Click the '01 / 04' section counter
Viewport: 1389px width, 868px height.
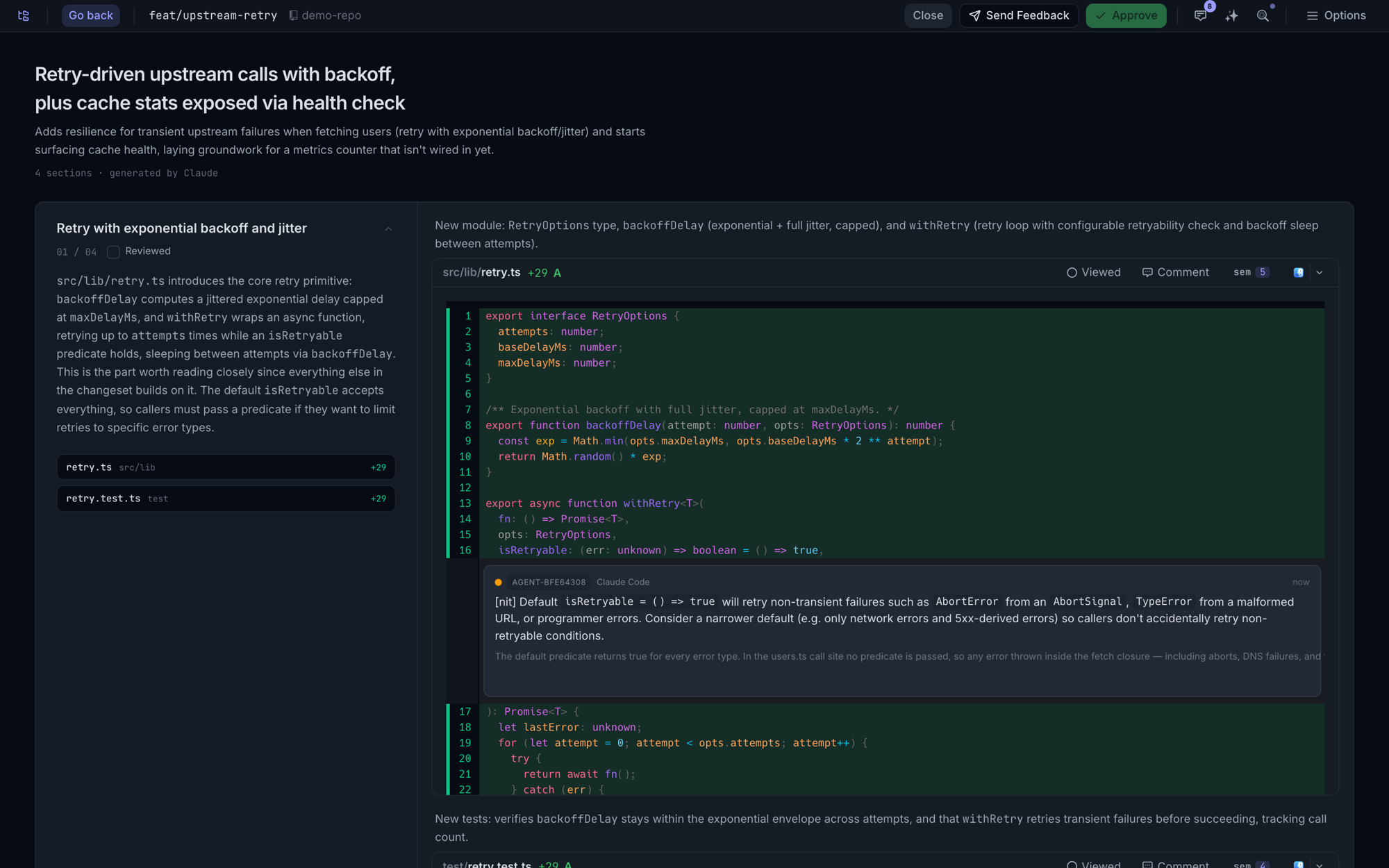pyautogui.click(x=76, y=251)
